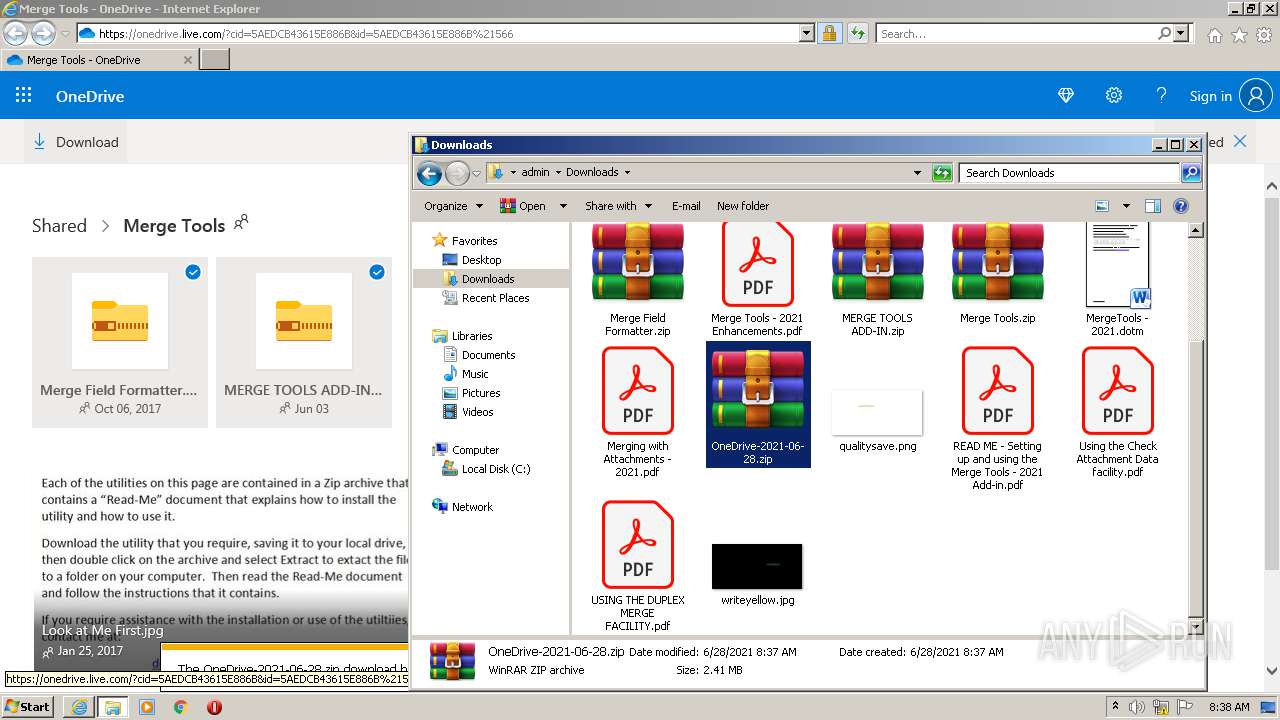The width and height of the screenshot is (1280, 720).
Task: Open the Merge Field Formatter zip card
Action: (120, 342)
